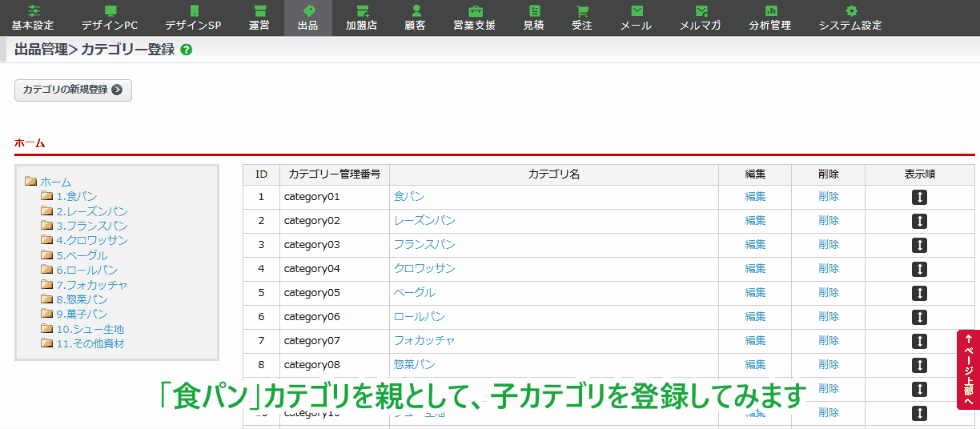Click the sort-order icon for the フランスパン row
980x429 pixels.
(919, 245)
